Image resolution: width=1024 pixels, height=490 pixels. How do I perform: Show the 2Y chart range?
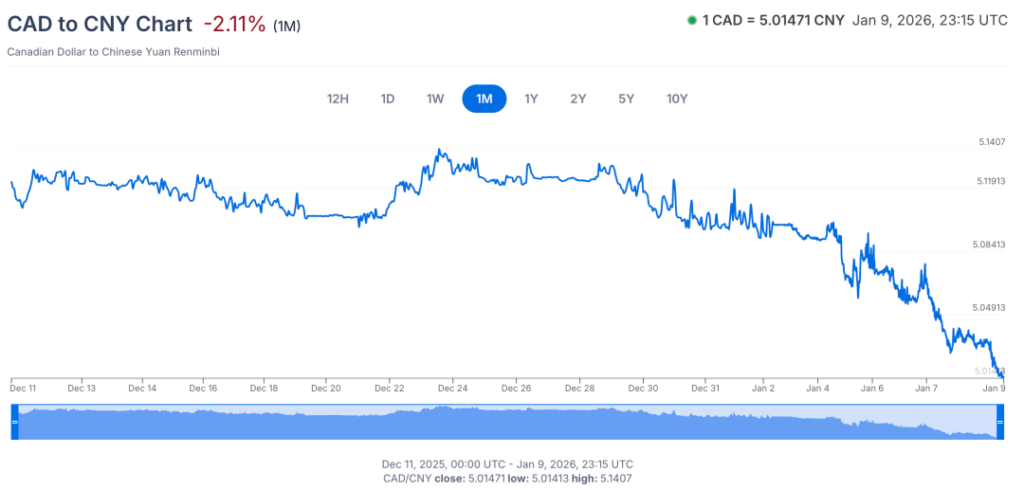tap(578, 99)
